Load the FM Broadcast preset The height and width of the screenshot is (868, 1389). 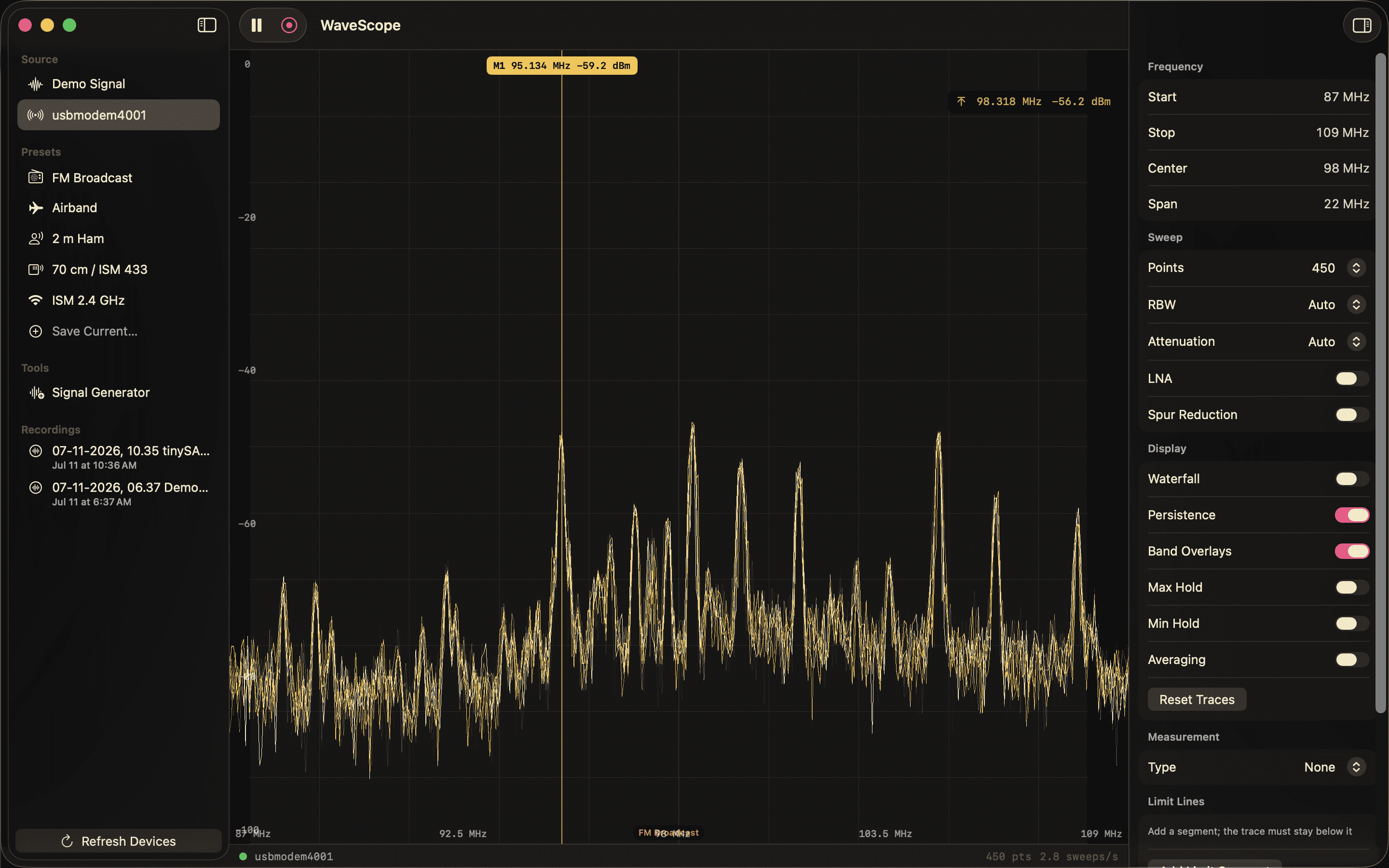tap(118, 177)
